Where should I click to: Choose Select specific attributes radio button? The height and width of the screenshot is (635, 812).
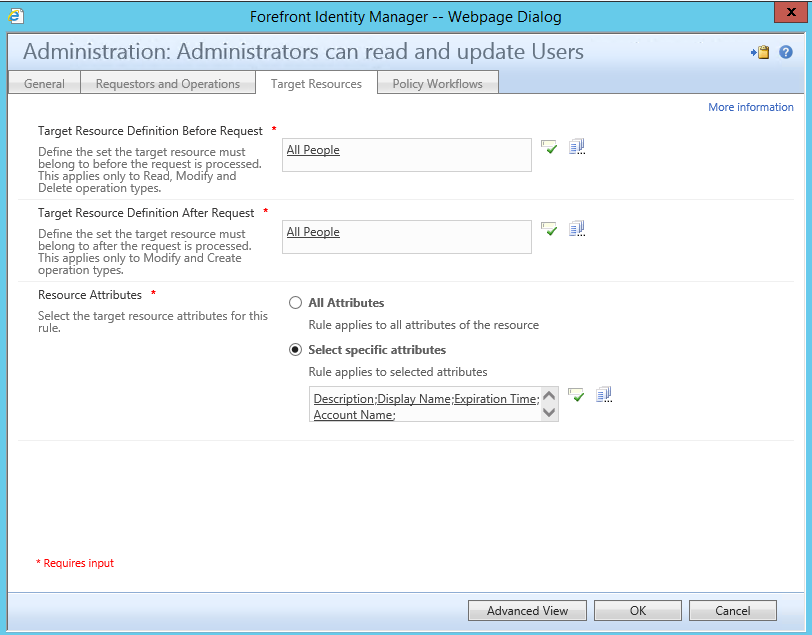pyautogui.click(x=295, y=350)
